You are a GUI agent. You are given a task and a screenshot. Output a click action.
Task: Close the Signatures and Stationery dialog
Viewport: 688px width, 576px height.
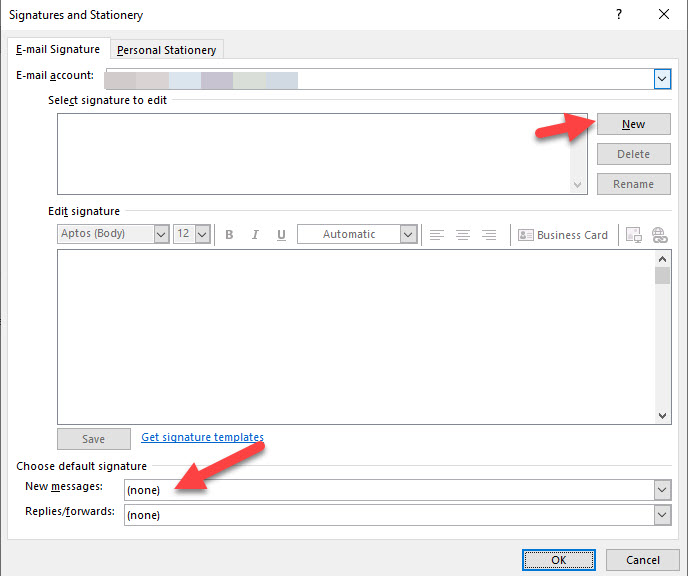click(x=664, y=14)
